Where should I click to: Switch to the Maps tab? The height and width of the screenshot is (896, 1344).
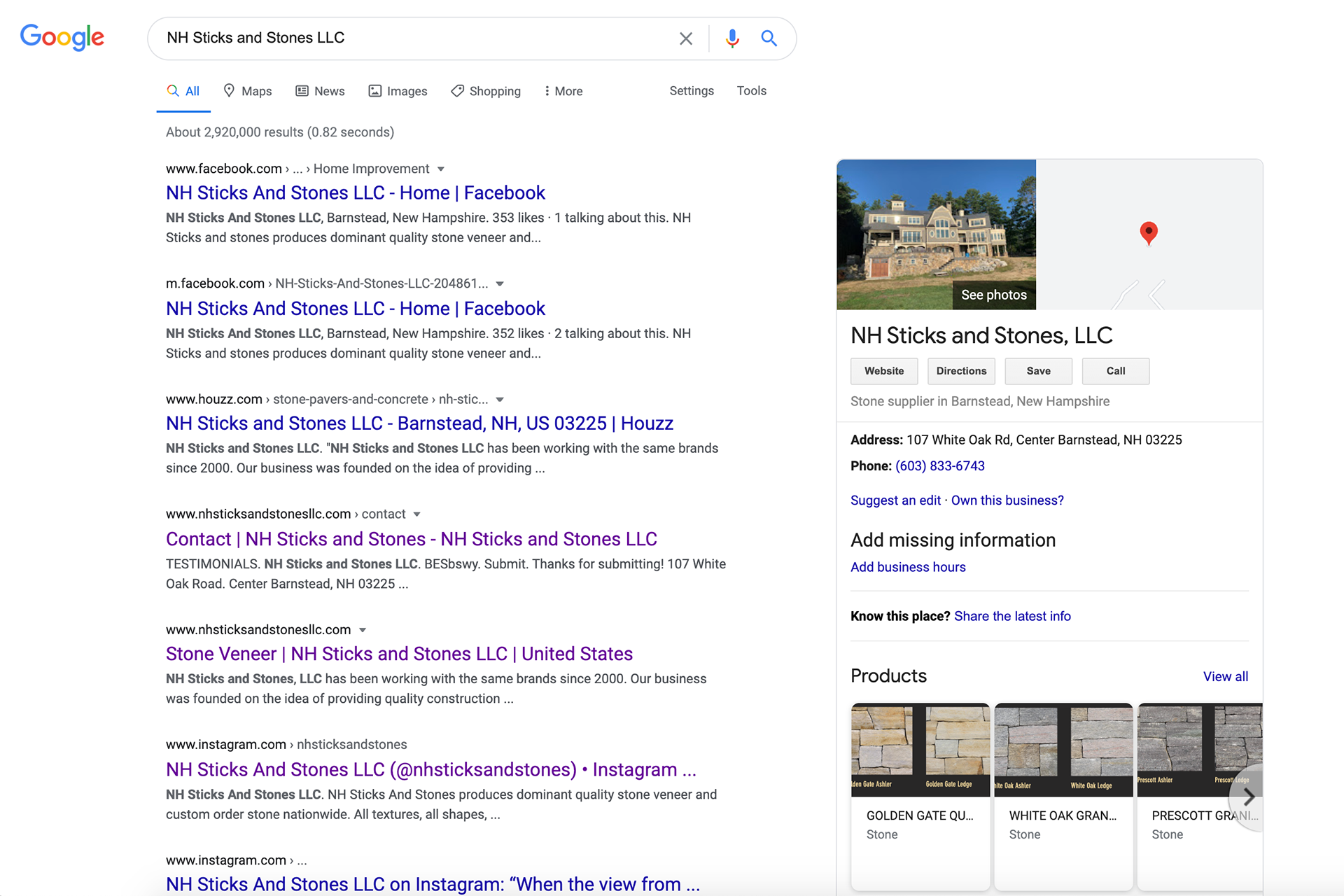pos(248,91)
